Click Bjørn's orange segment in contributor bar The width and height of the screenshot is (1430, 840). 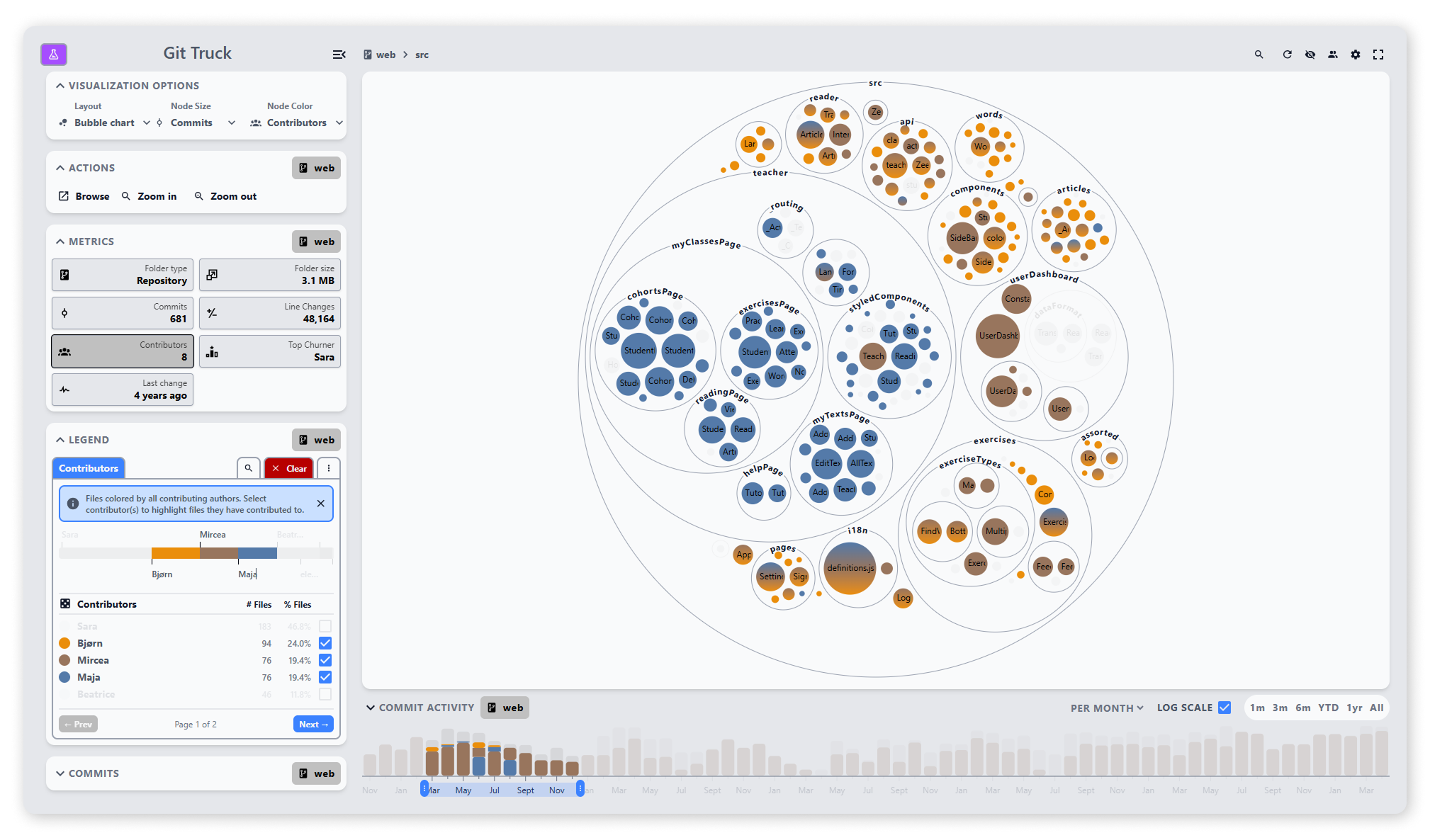176,553
